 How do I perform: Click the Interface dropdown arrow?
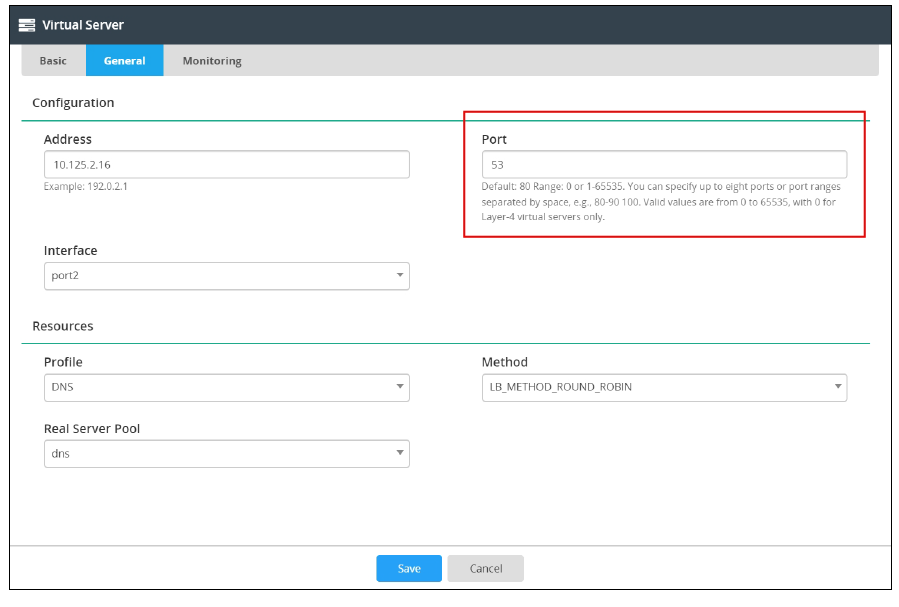point(399,275)
